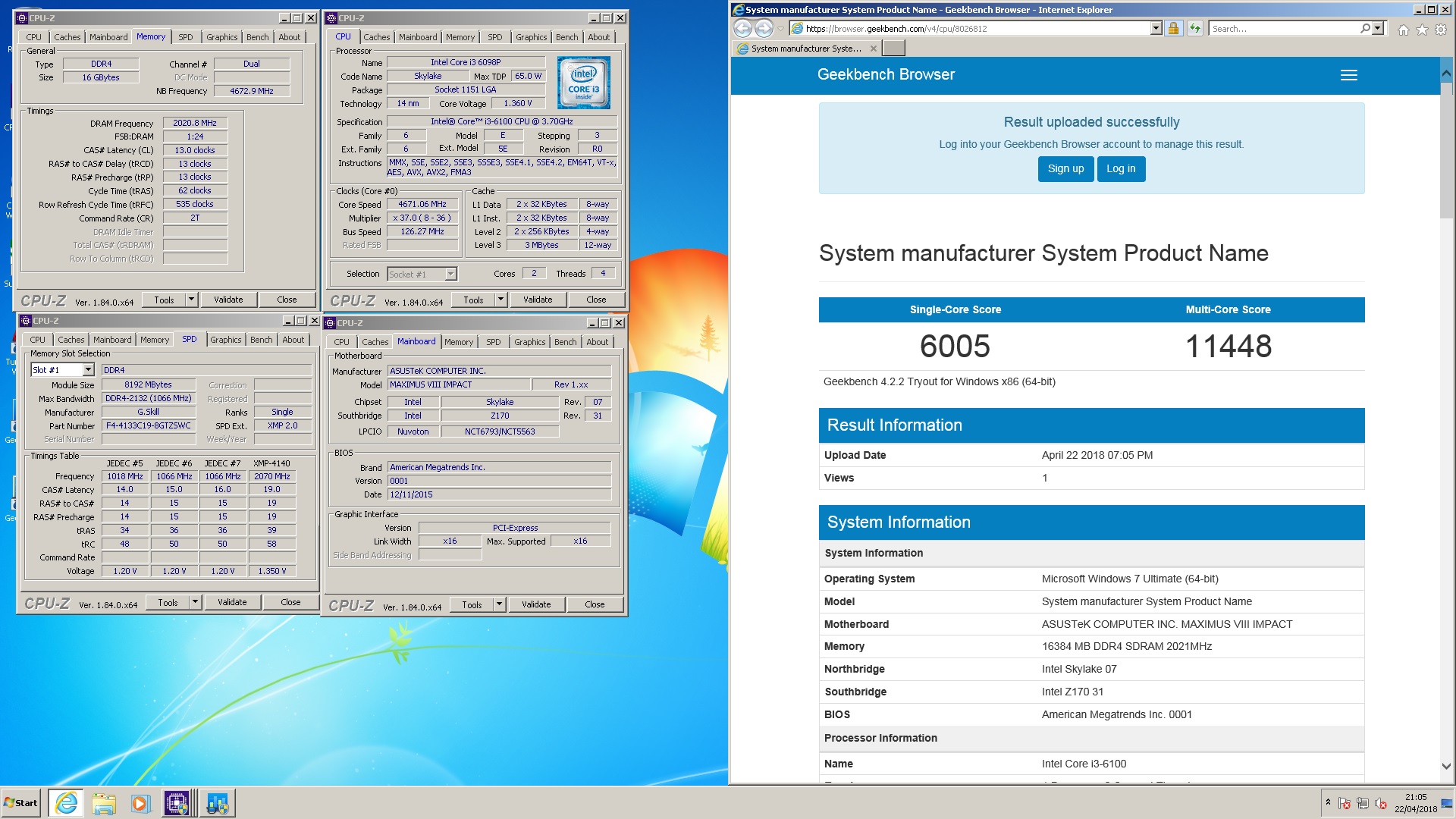
Task: Open Windows Start menu
Action: click(20, 802)
